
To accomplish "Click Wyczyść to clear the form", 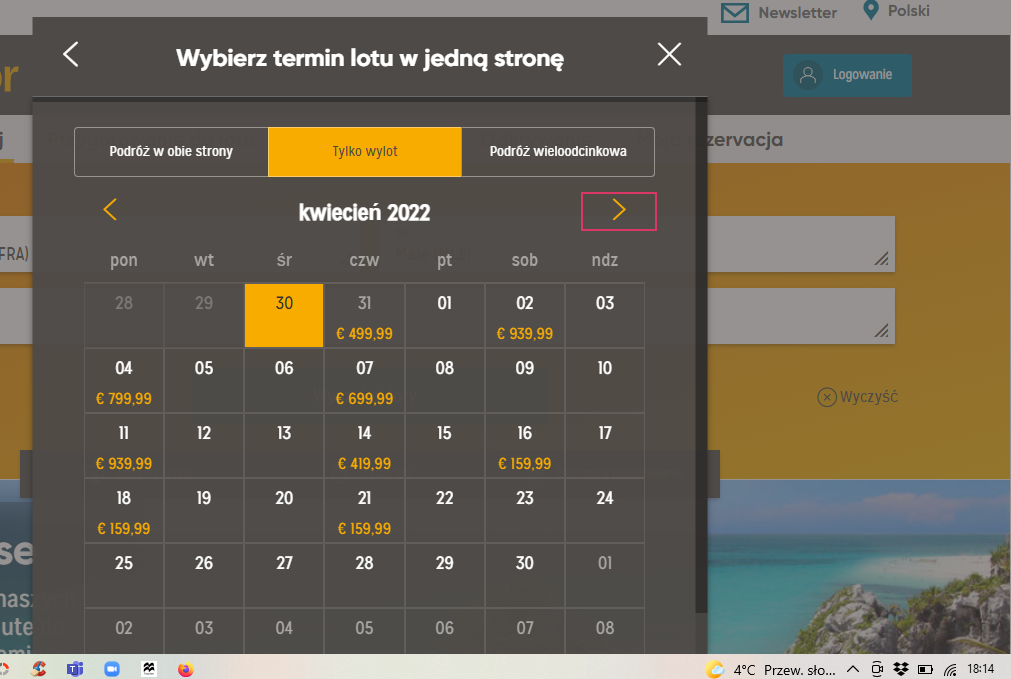I will 858,397.
